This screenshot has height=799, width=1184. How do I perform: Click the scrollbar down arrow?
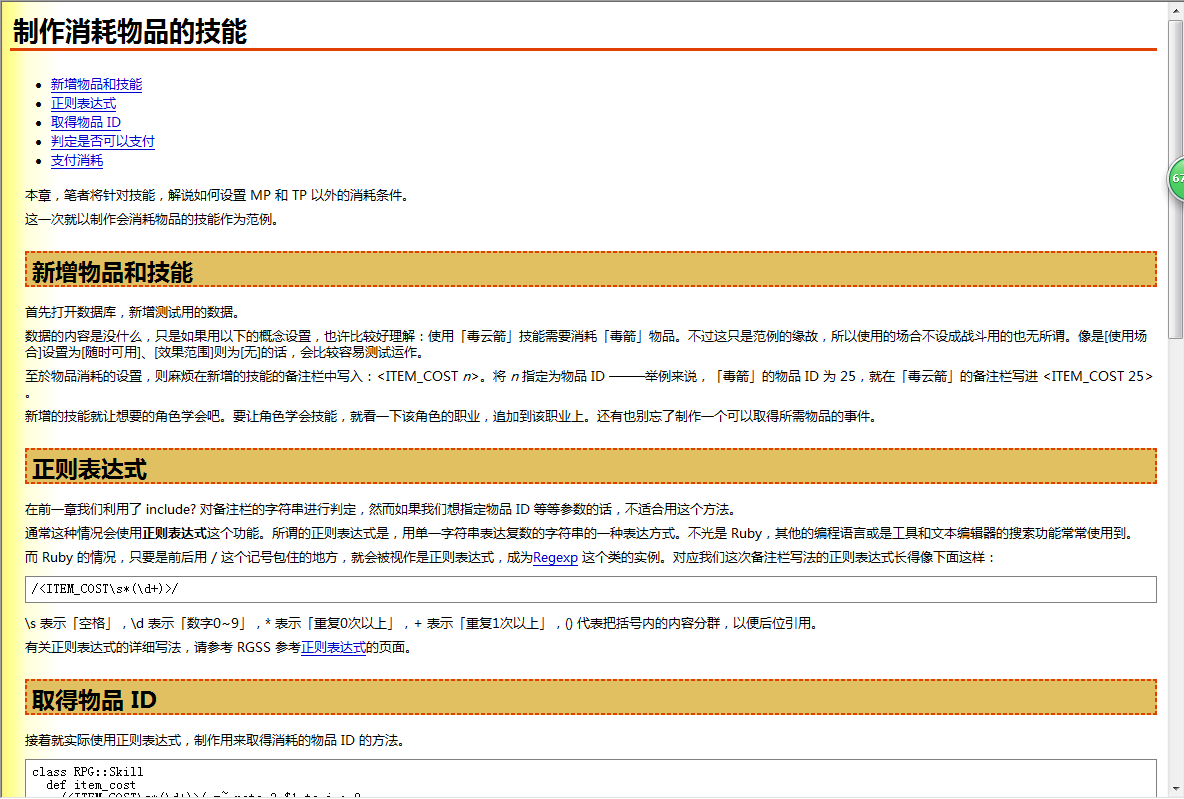point(1175,789)
